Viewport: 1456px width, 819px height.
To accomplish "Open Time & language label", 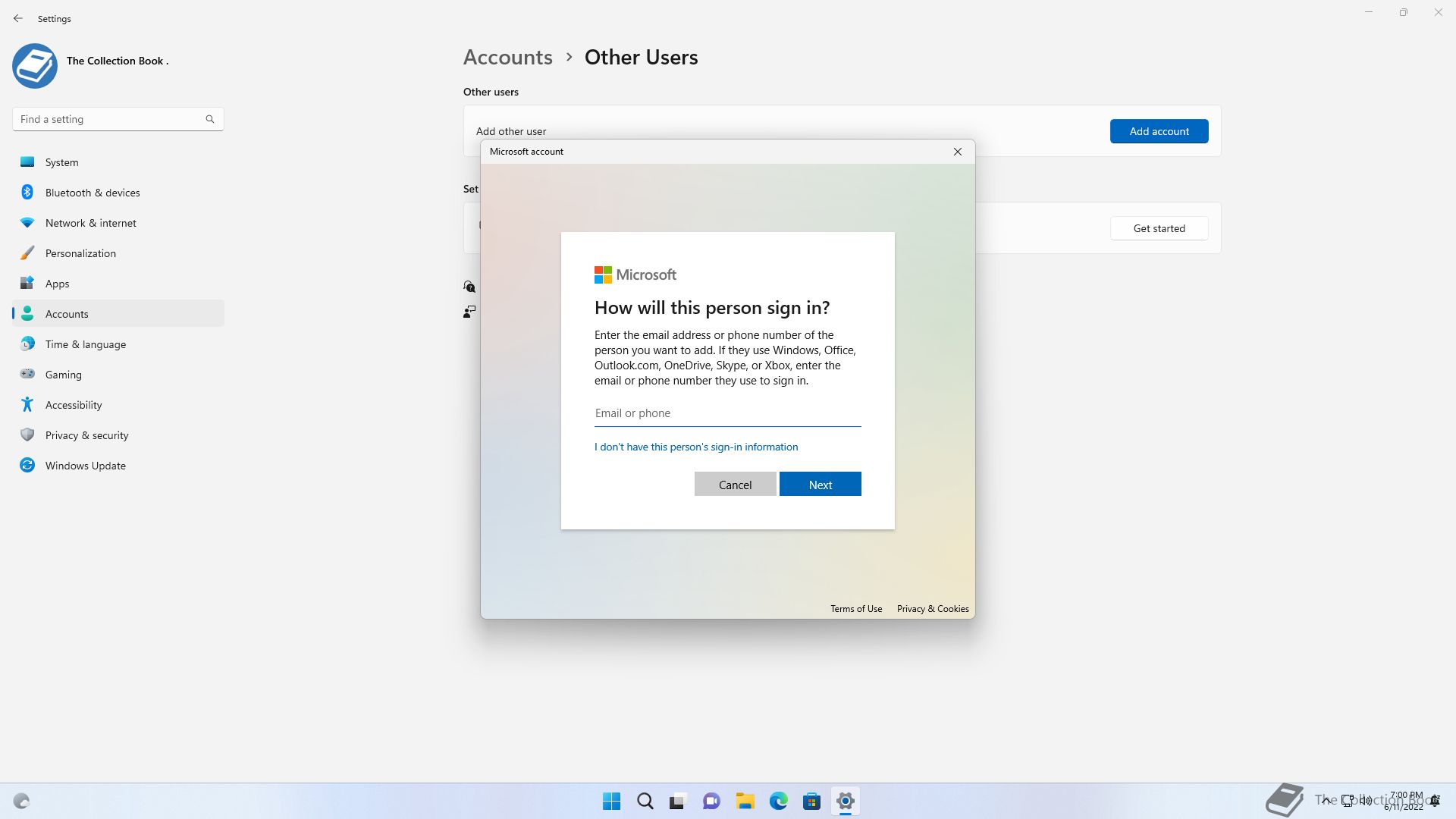I will pos(86,344).
